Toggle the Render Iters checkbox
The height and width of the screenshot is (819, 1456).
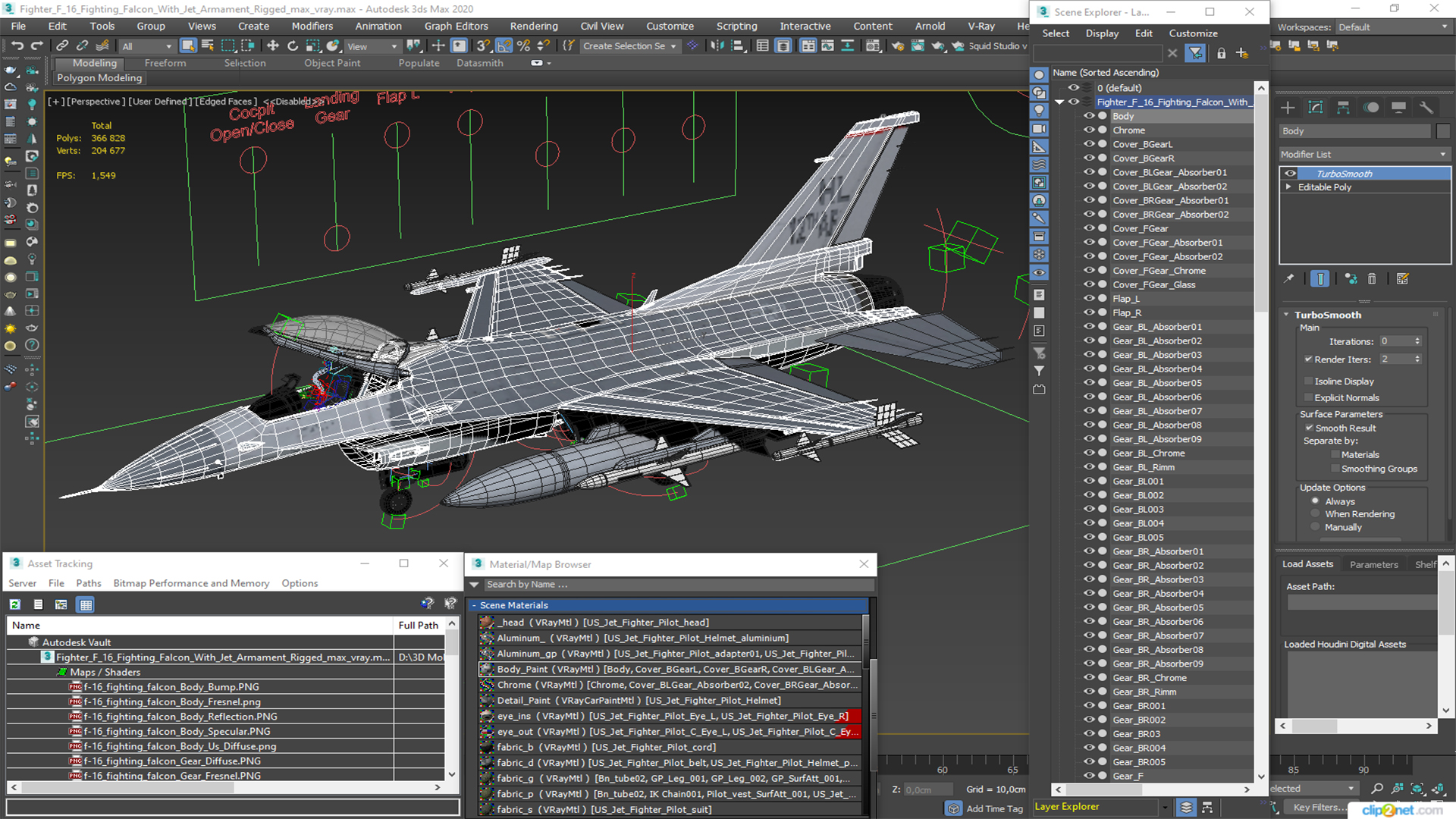pyautogui.click(x=1308, y=359)
